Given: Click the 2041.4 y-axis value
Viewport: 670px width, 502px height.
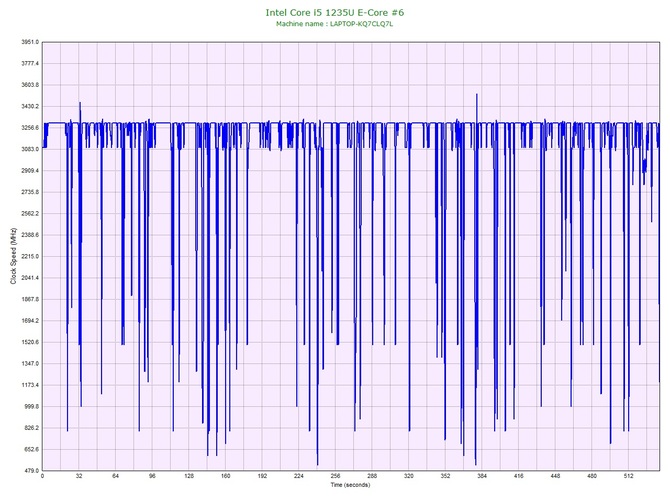Looking at the screenshot, I should [30, 278].
